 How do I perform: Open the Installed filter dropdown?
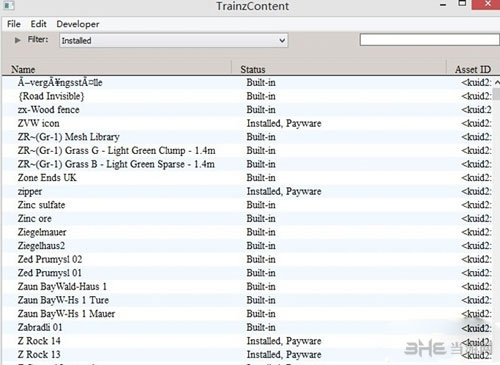(x=174, y=40)
